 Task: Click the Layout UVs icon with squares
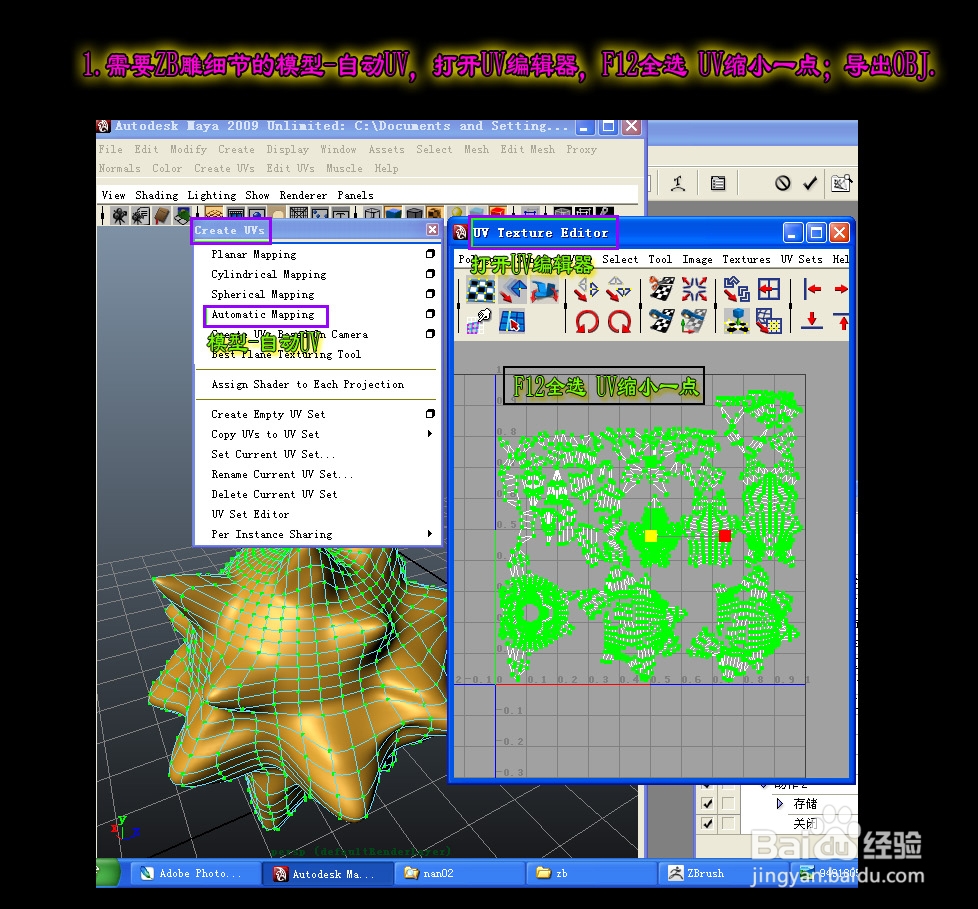tap(737, 289)
